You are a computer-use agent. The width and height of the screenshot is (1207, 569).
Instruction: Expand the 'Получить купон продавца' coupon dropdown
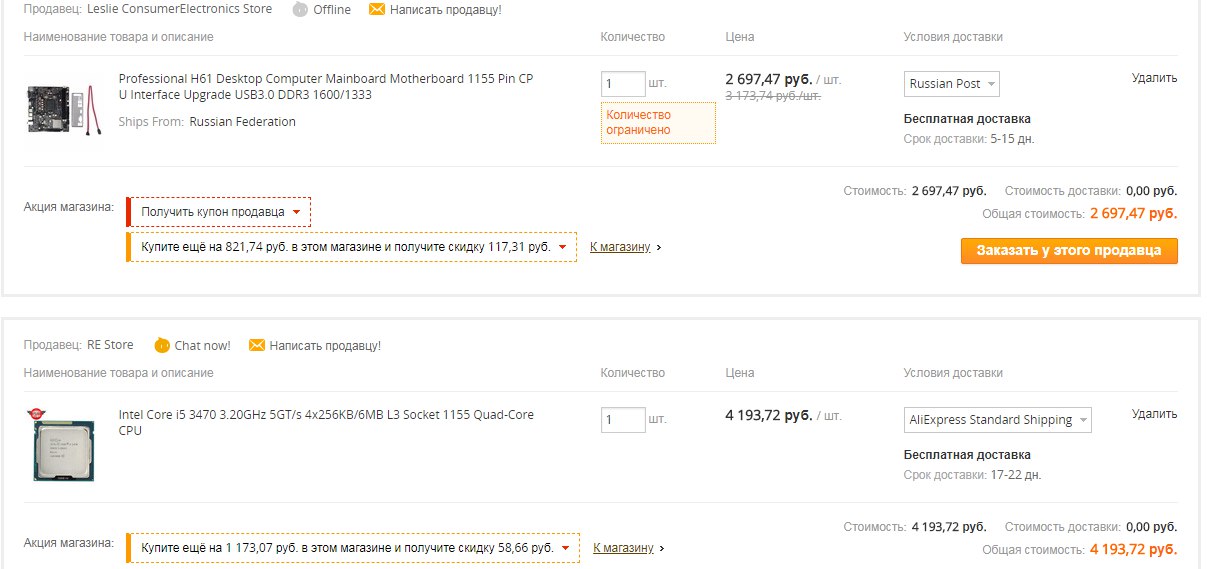[x=220, y=212]
